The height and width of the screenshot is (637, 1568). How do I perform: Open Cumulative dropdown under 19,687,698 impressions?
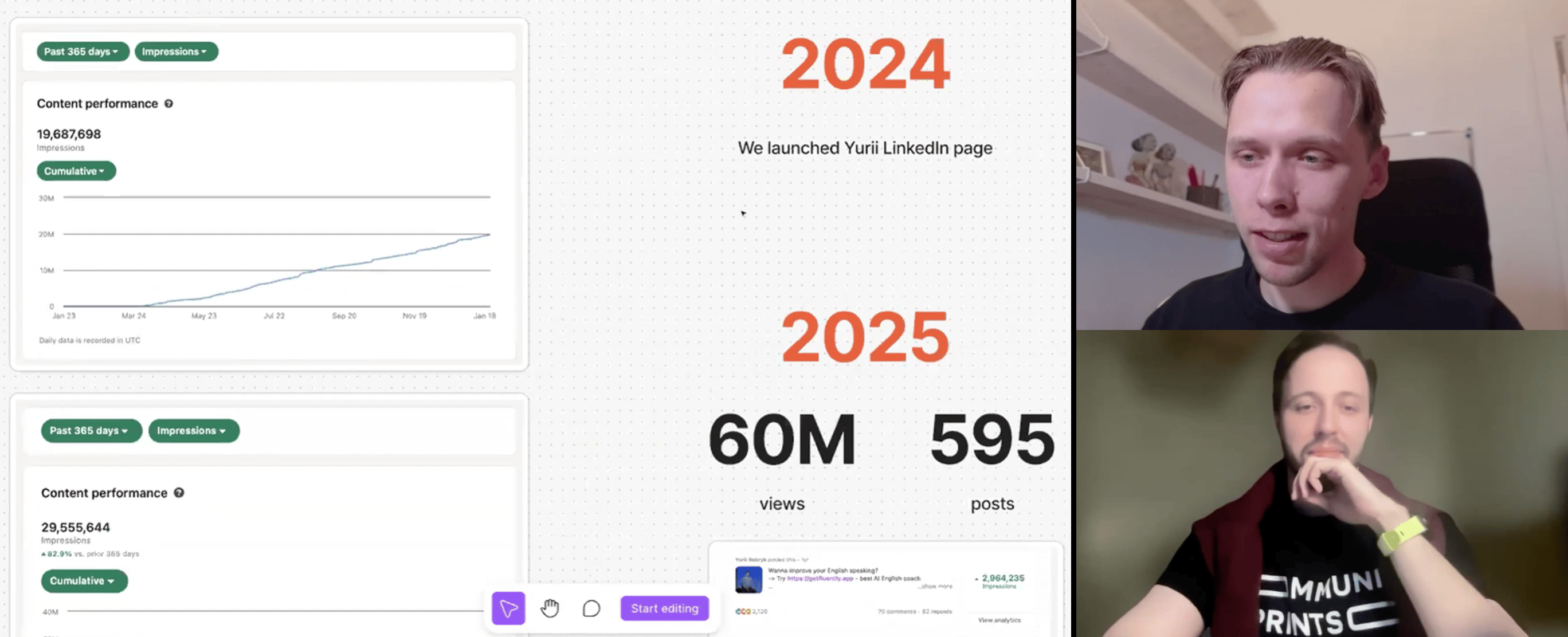tap(76, 171)
